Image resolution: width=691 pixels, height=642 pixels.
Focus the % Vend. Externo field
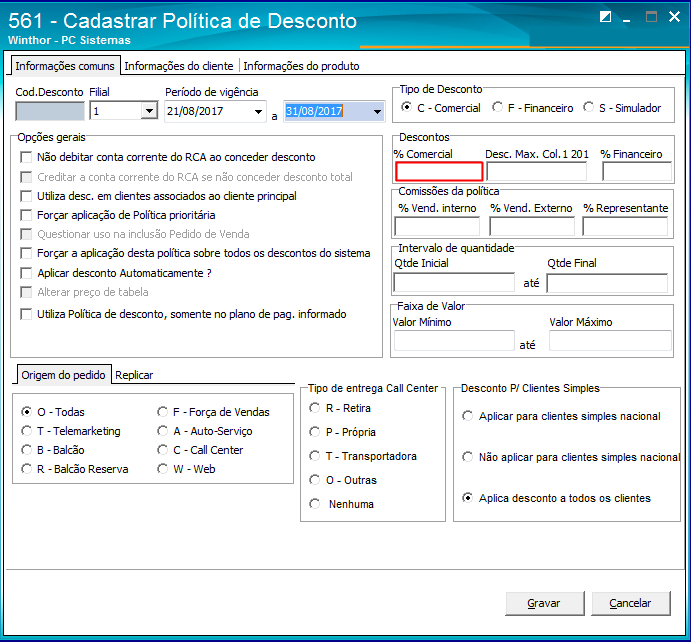(532, 226)
